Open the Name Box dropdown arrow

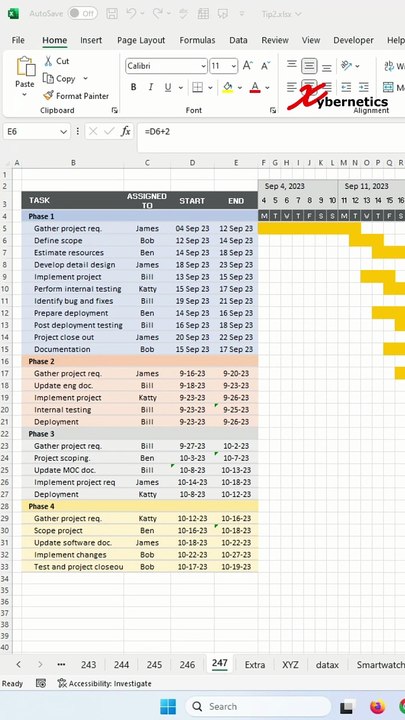(64, 132)
